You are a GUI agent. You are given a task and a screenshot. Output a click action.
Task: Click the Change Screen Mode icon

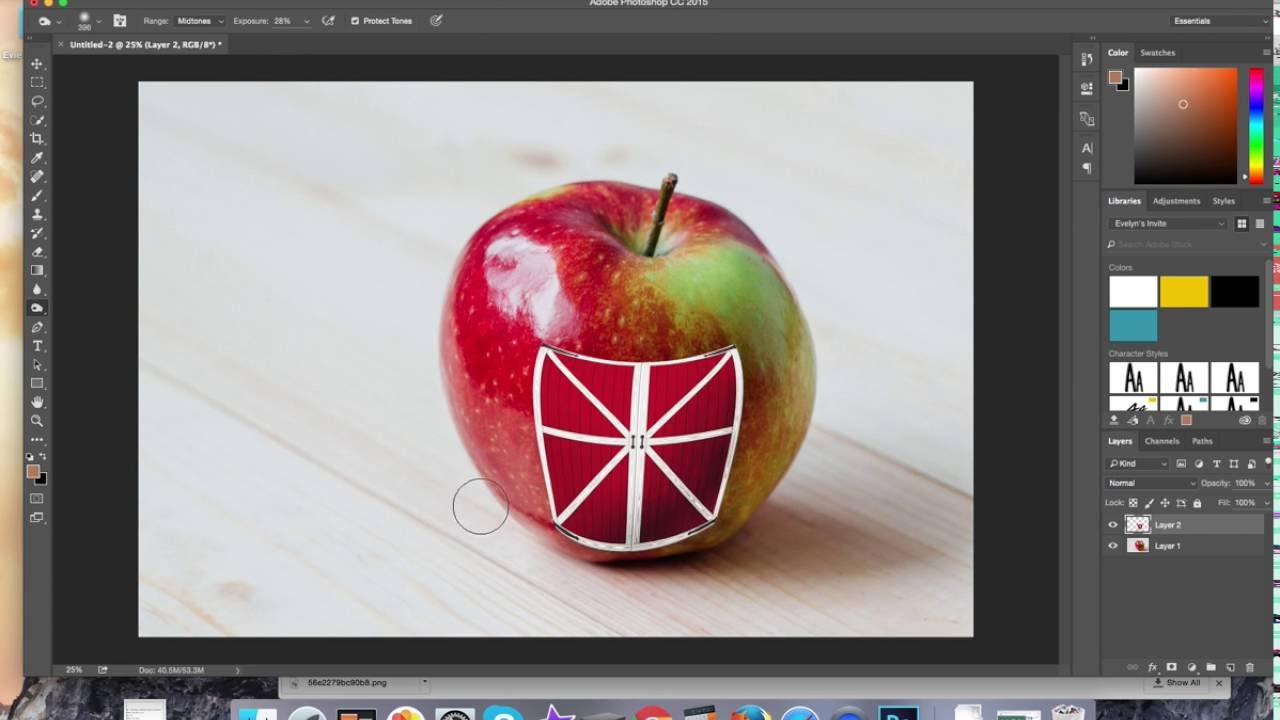pyautogui.click(x=37, y=517)
